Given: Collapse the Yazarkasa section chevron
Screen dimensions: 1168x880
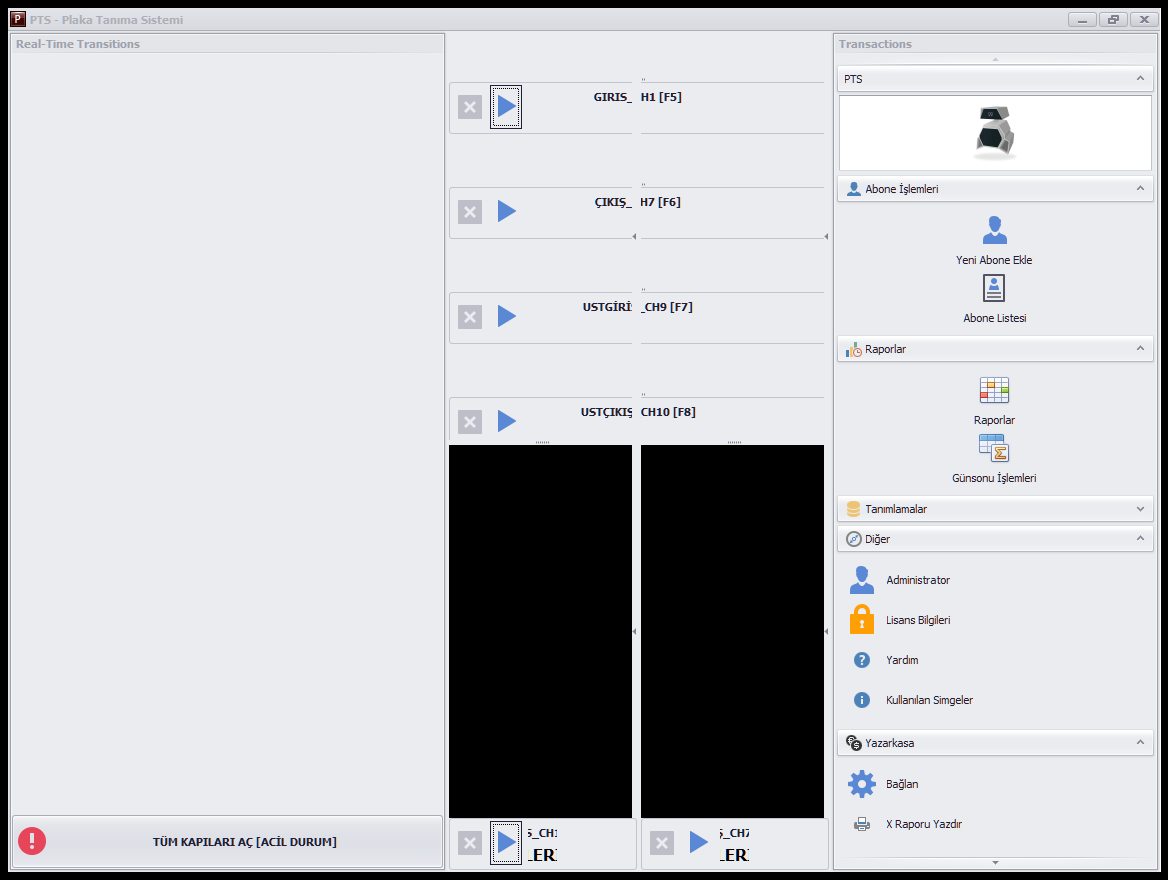Looking at the screenshot, I should (1140, 743).
